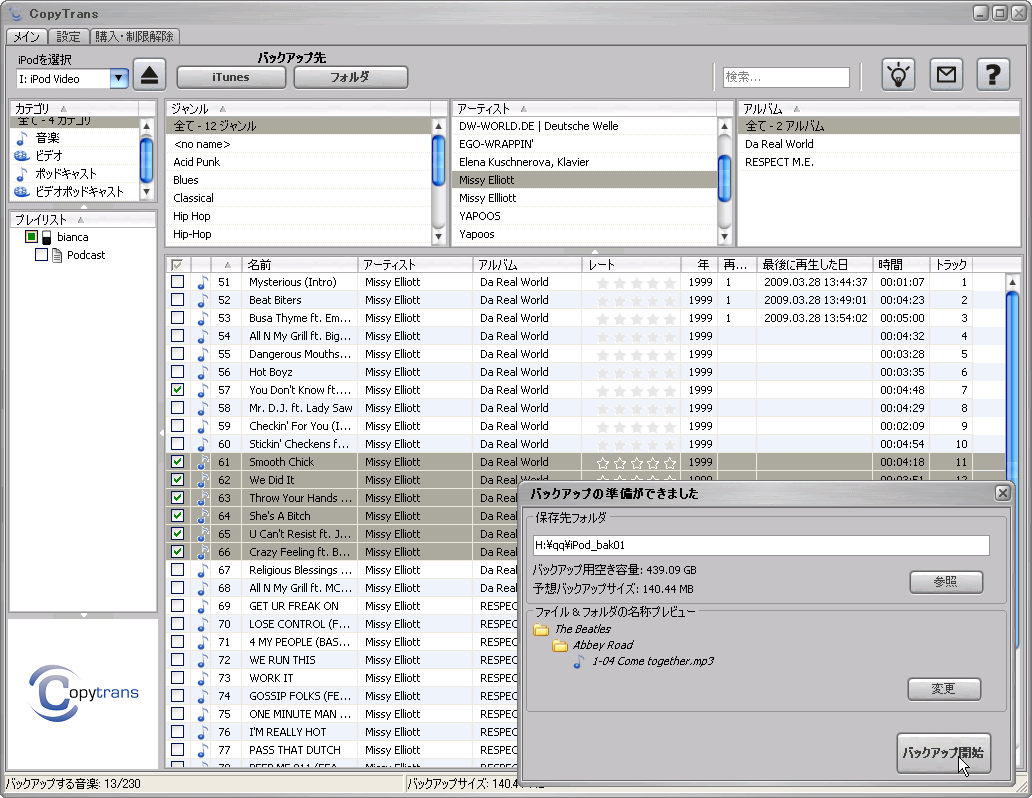Click the artist list scrollbar thumb
Screen dimensions: 1032x798
coord(725,178)
